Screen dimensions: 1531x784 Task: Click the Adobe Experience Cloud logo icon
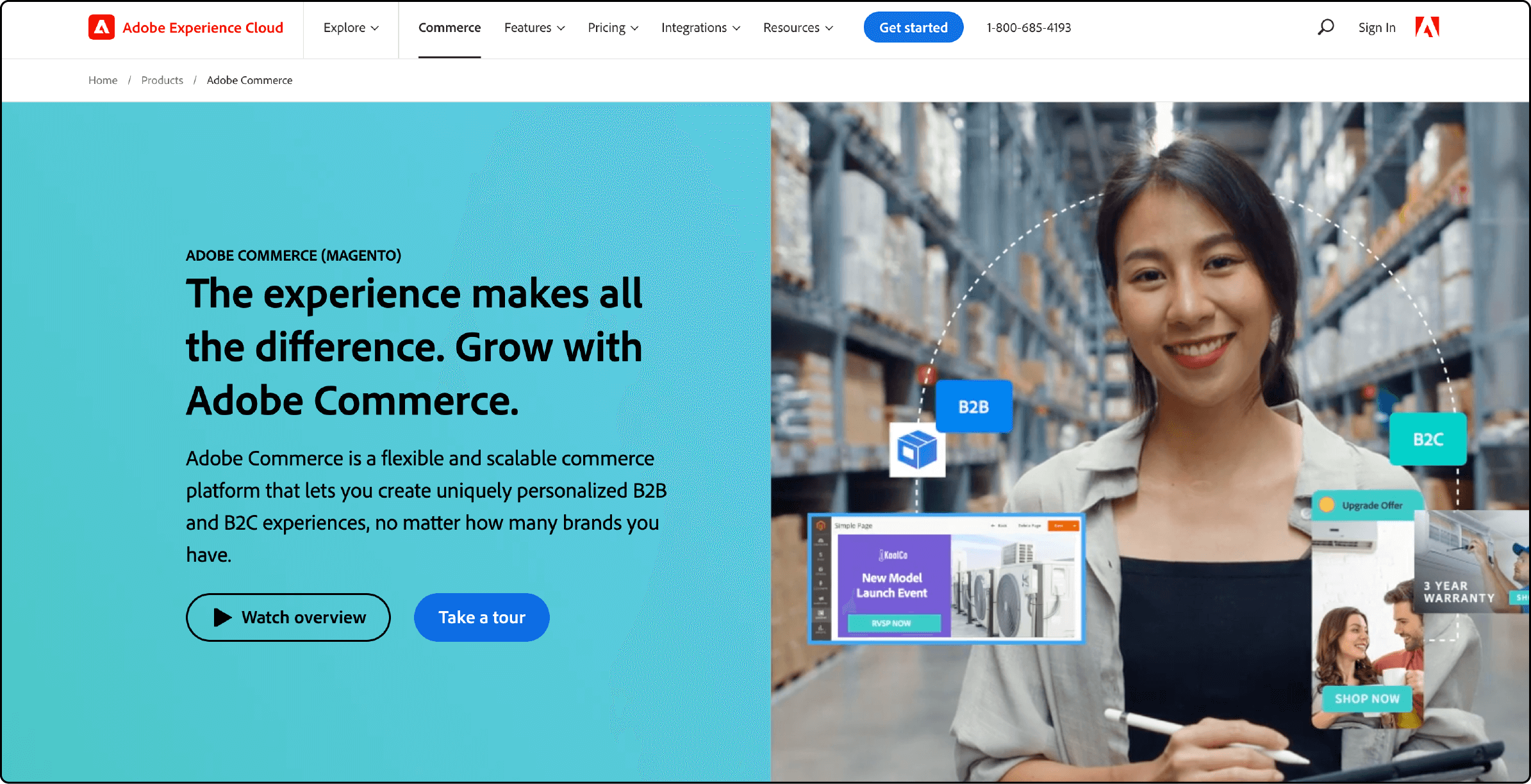pos(100,27)
